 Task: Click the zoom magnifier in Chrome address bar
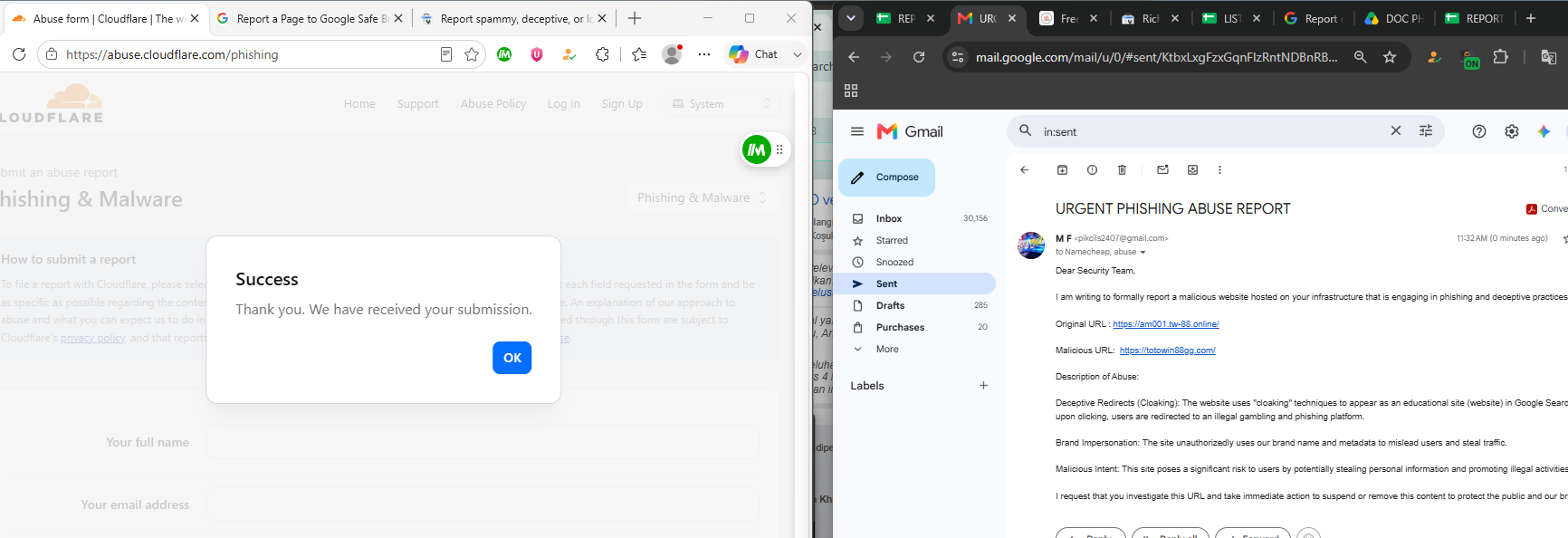tap(1360, 57)
